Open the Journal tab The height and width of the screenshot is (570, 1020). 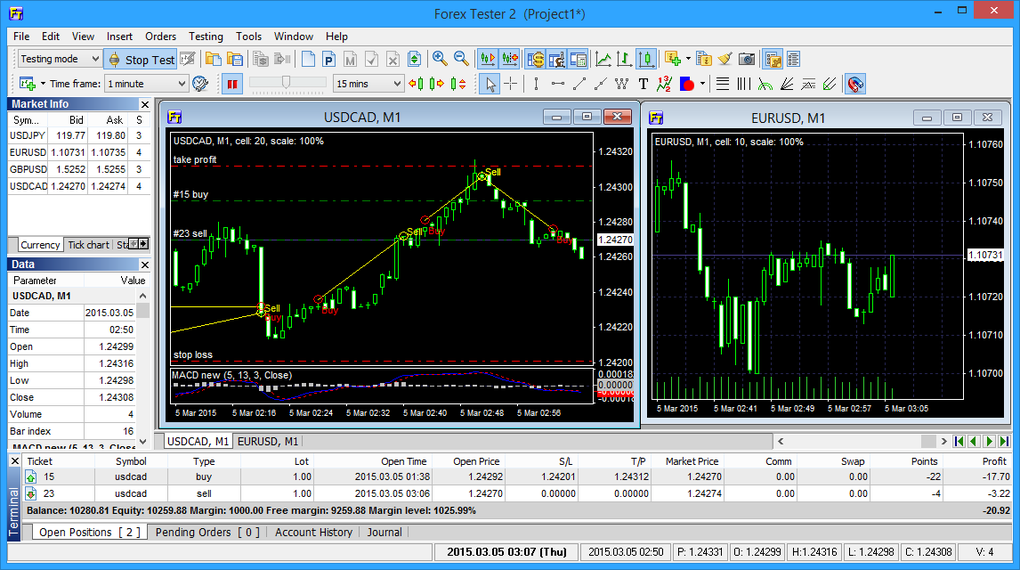pos(384,532)
